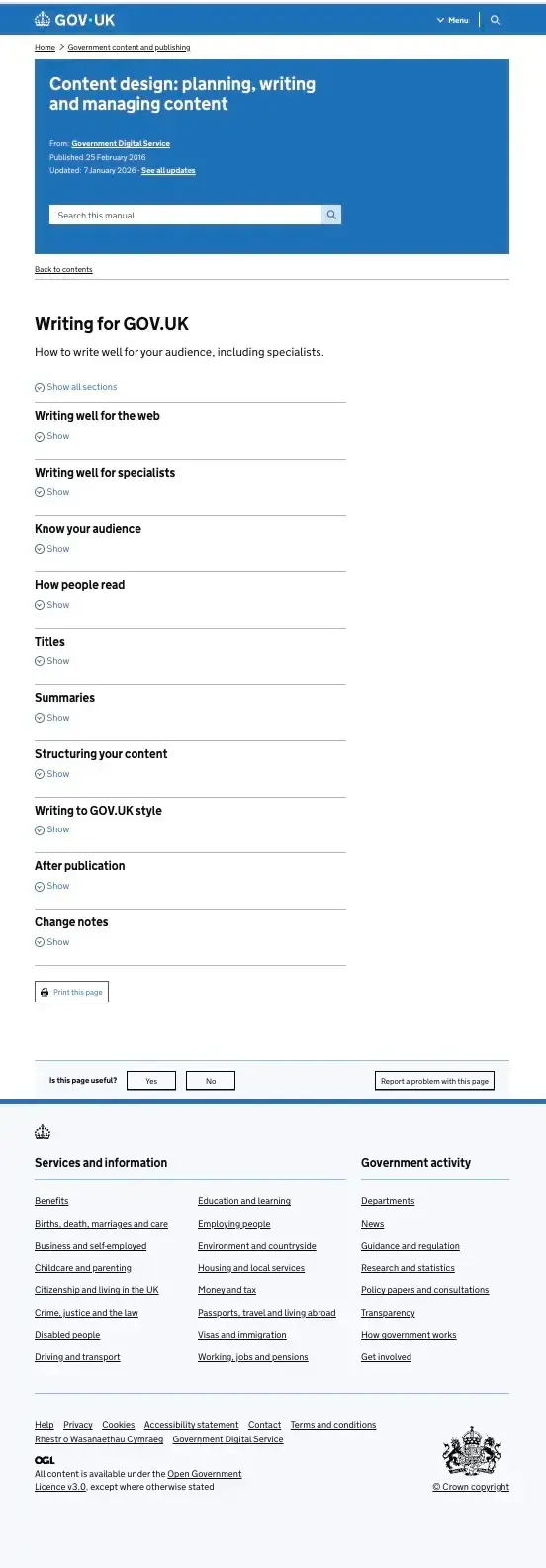Image resolution: width=546 pixels, height=1568 pixels.
Task: Answer Yes to Is this page useful
Action: pyautogui.click(x=151, y=1081)
